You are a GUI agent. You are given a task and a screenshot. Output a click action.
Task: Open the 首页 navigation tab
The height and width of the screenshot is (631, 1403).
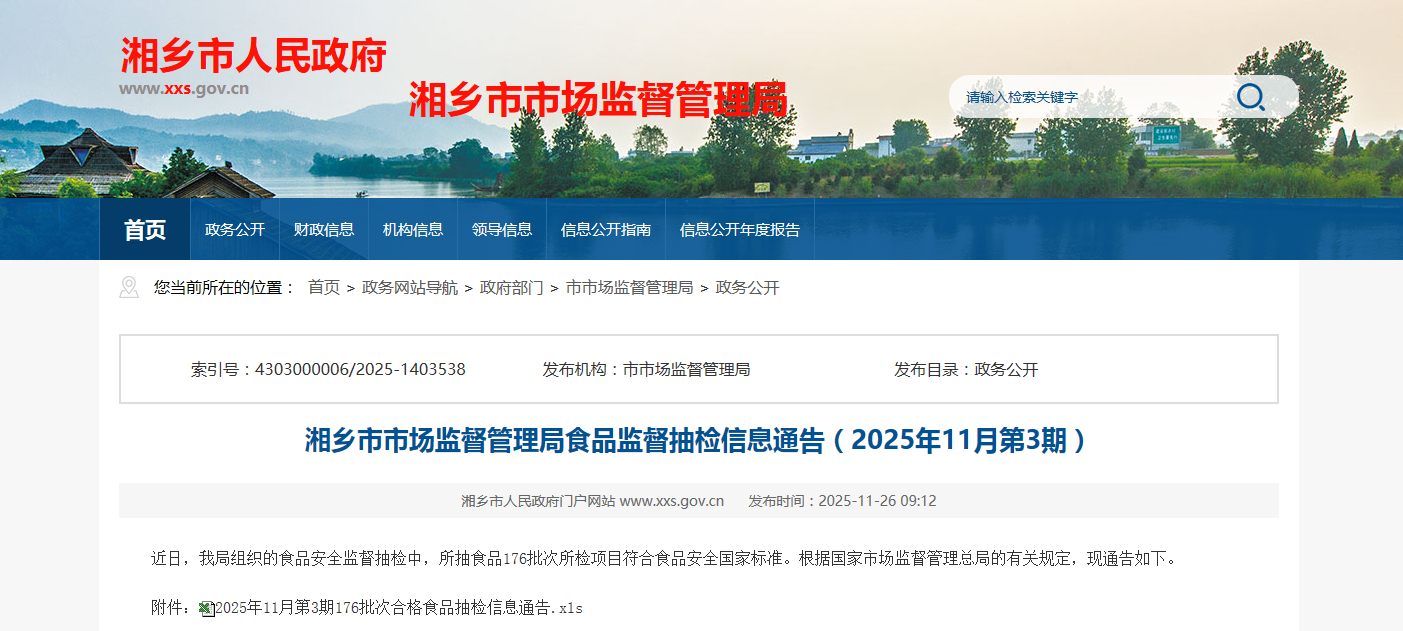(x=145, y=230)
